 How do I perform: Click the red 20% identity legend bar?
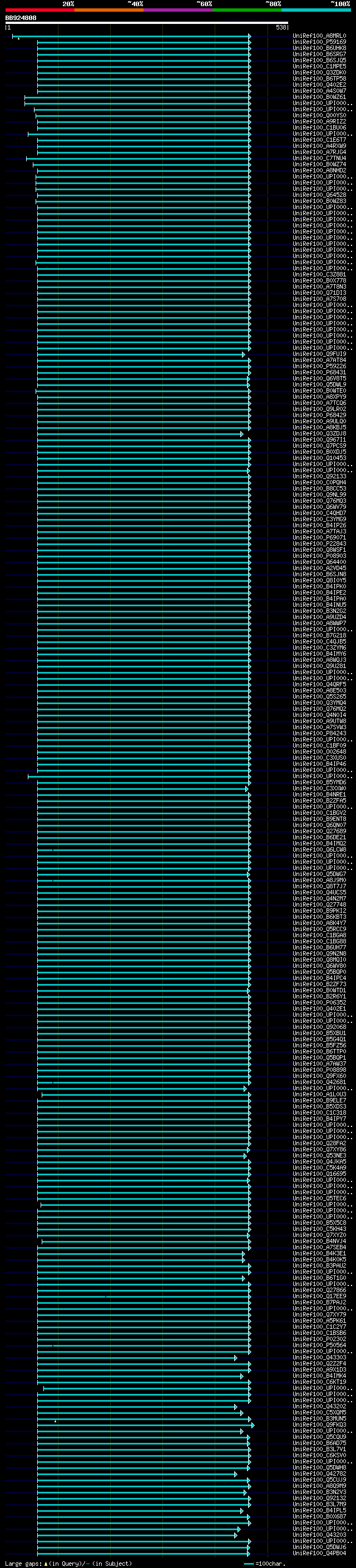(39, 11)
